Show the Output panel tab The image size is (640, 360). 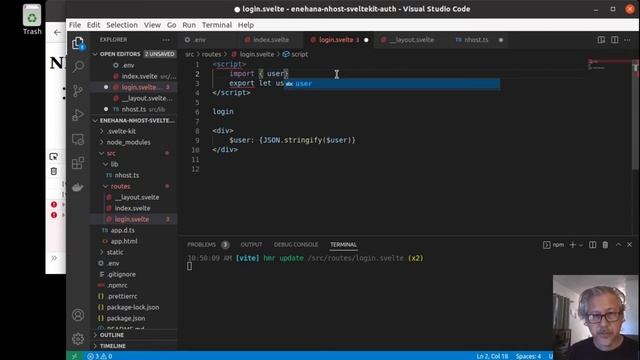point(251,244)
